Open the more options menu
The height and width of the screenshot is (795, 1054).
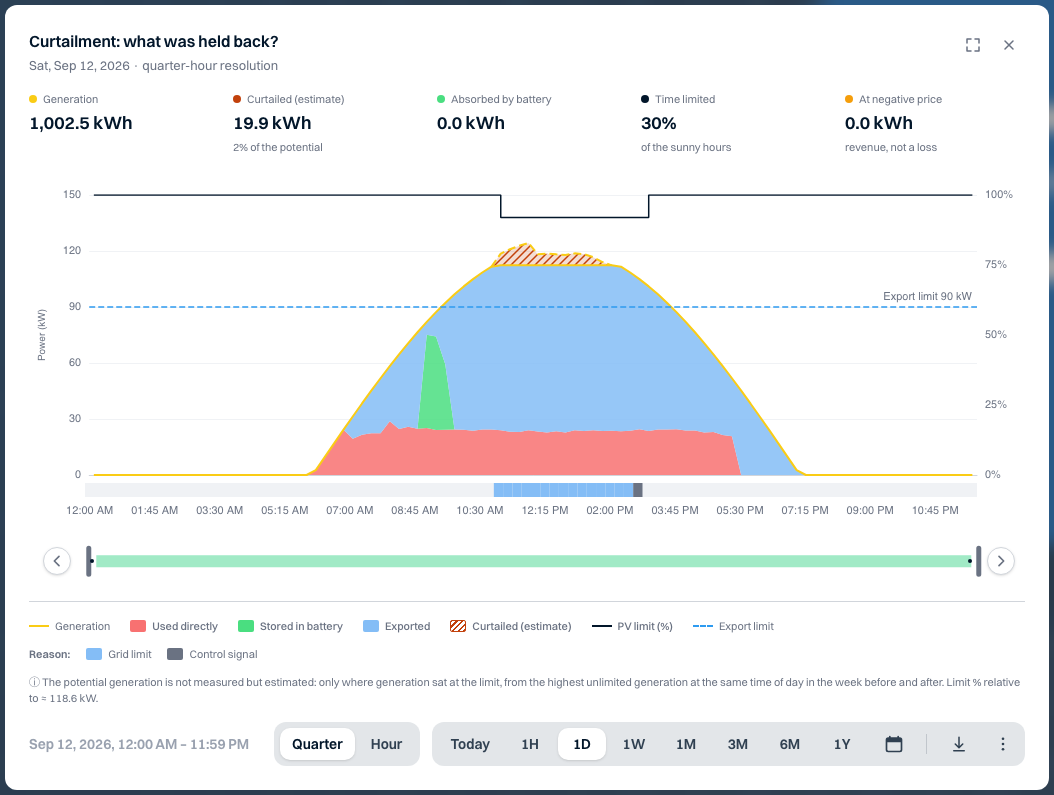click(x=1003, y=744)
